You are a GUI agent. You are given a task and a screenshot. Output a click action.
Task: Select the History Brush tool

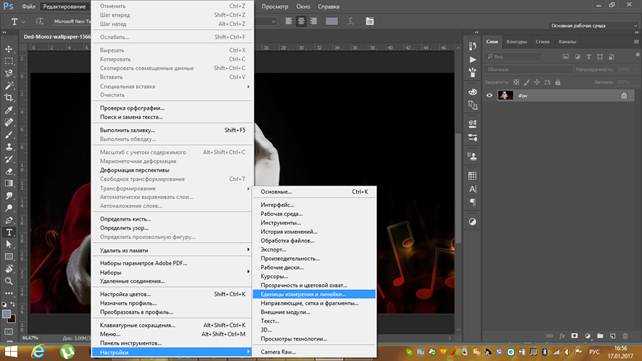tap(9, 159)
